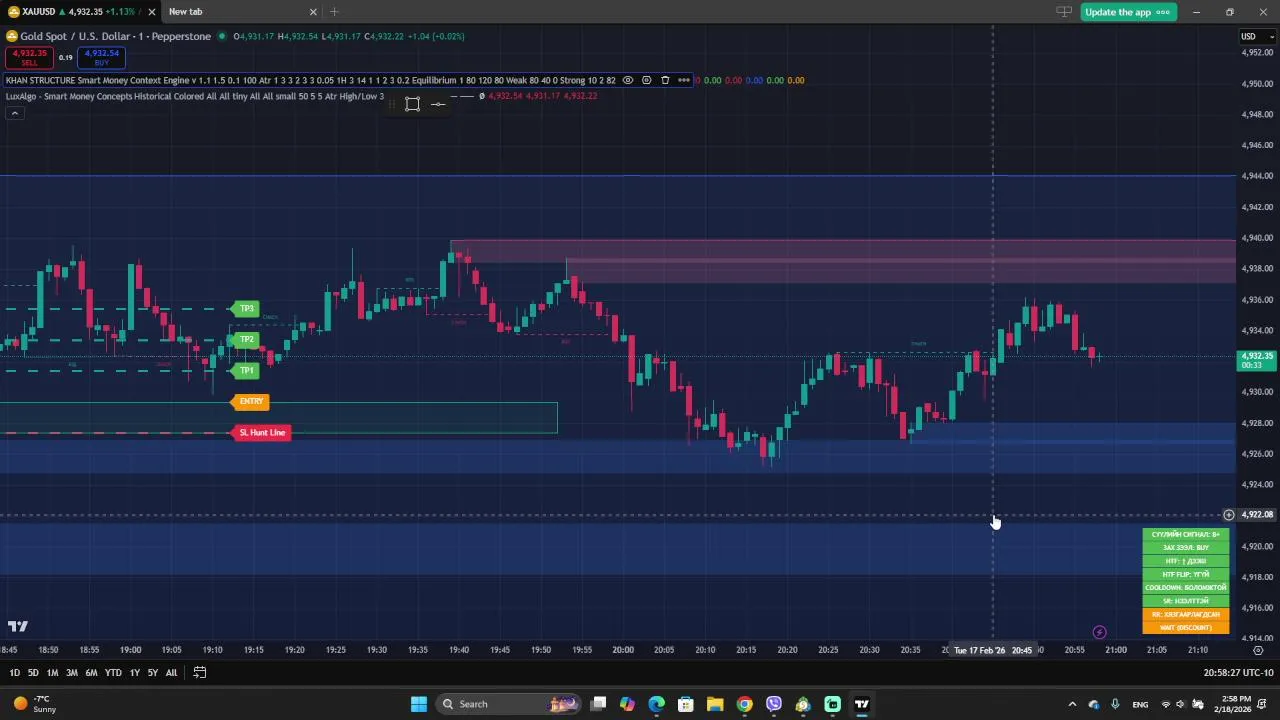Open the ENG language switcher
1280x720 pixels.
click(1140, 704)
